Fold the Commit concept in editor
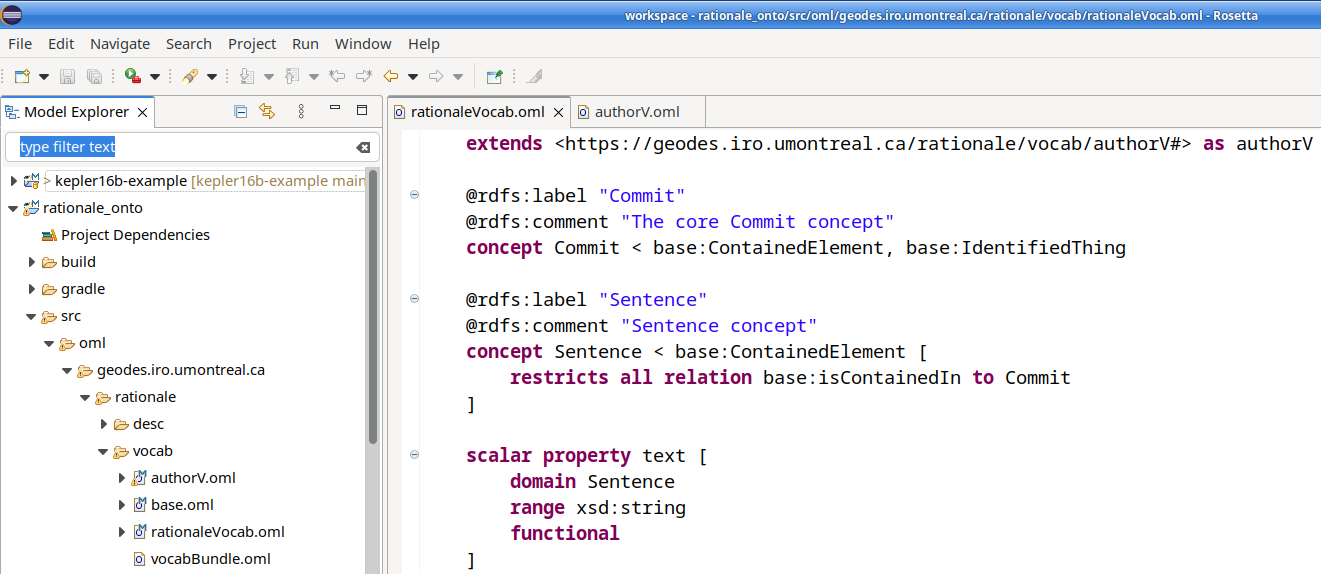Viewport: 1321px width, 574px height. point(414,195)
